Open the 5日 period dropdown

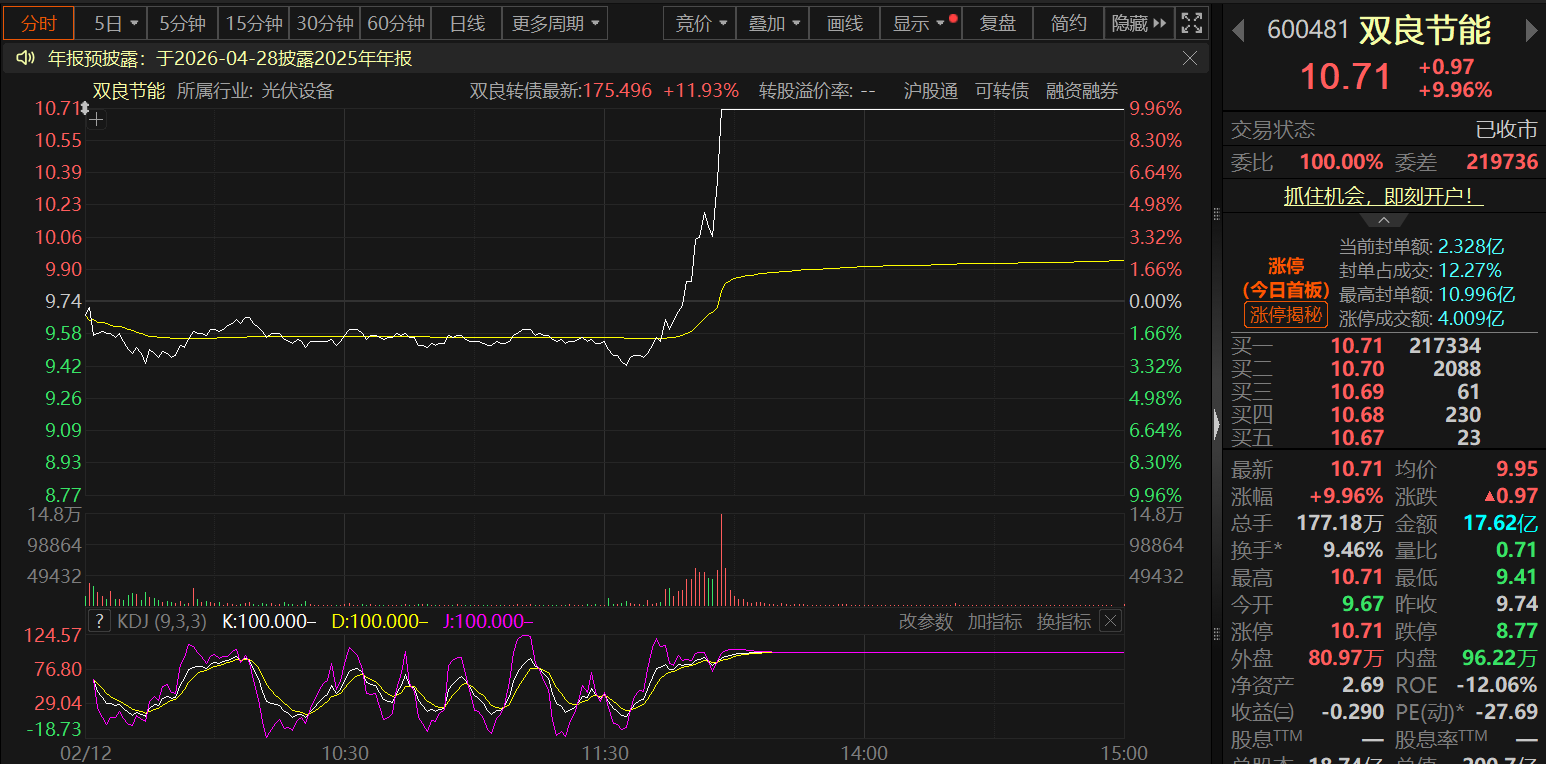click(x=115, y=23)
